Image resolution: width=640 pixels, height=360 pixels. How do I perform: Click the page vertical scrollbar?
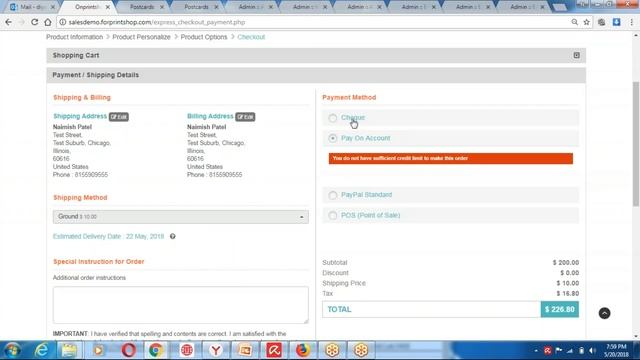point(636,143)
